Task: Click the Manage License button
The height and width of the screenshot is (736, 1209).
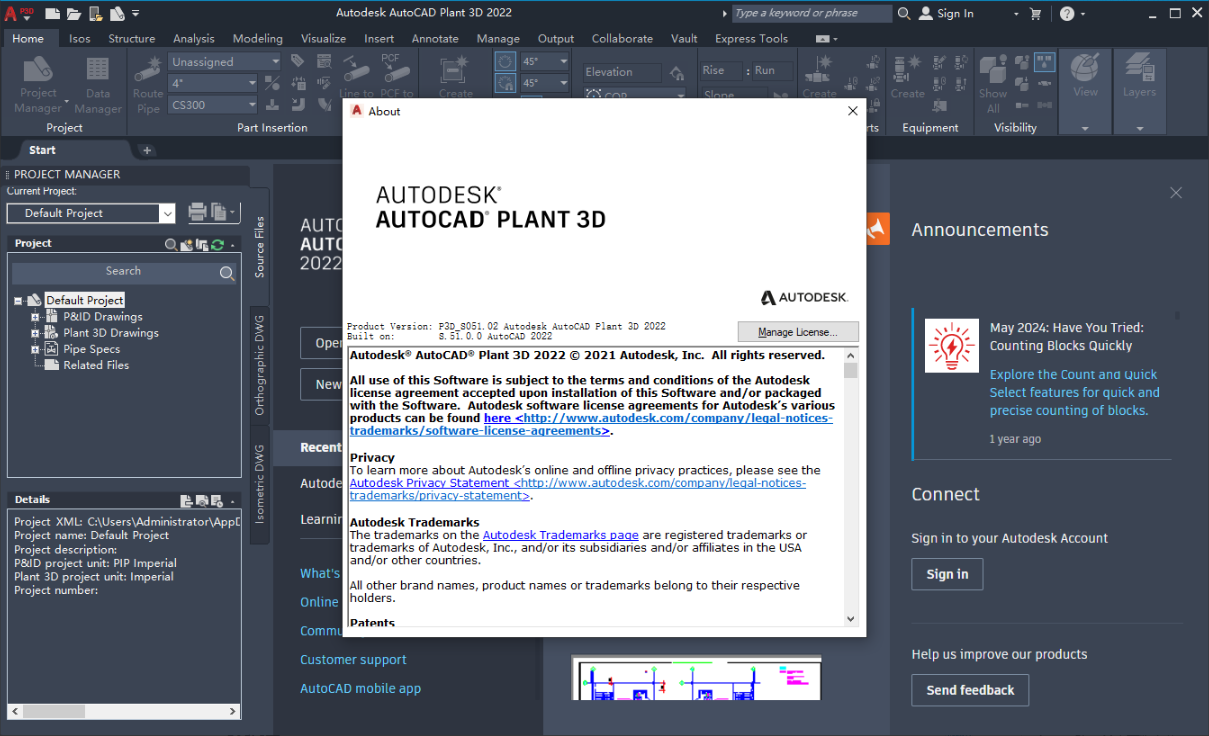Action: (x=797, y=331)
